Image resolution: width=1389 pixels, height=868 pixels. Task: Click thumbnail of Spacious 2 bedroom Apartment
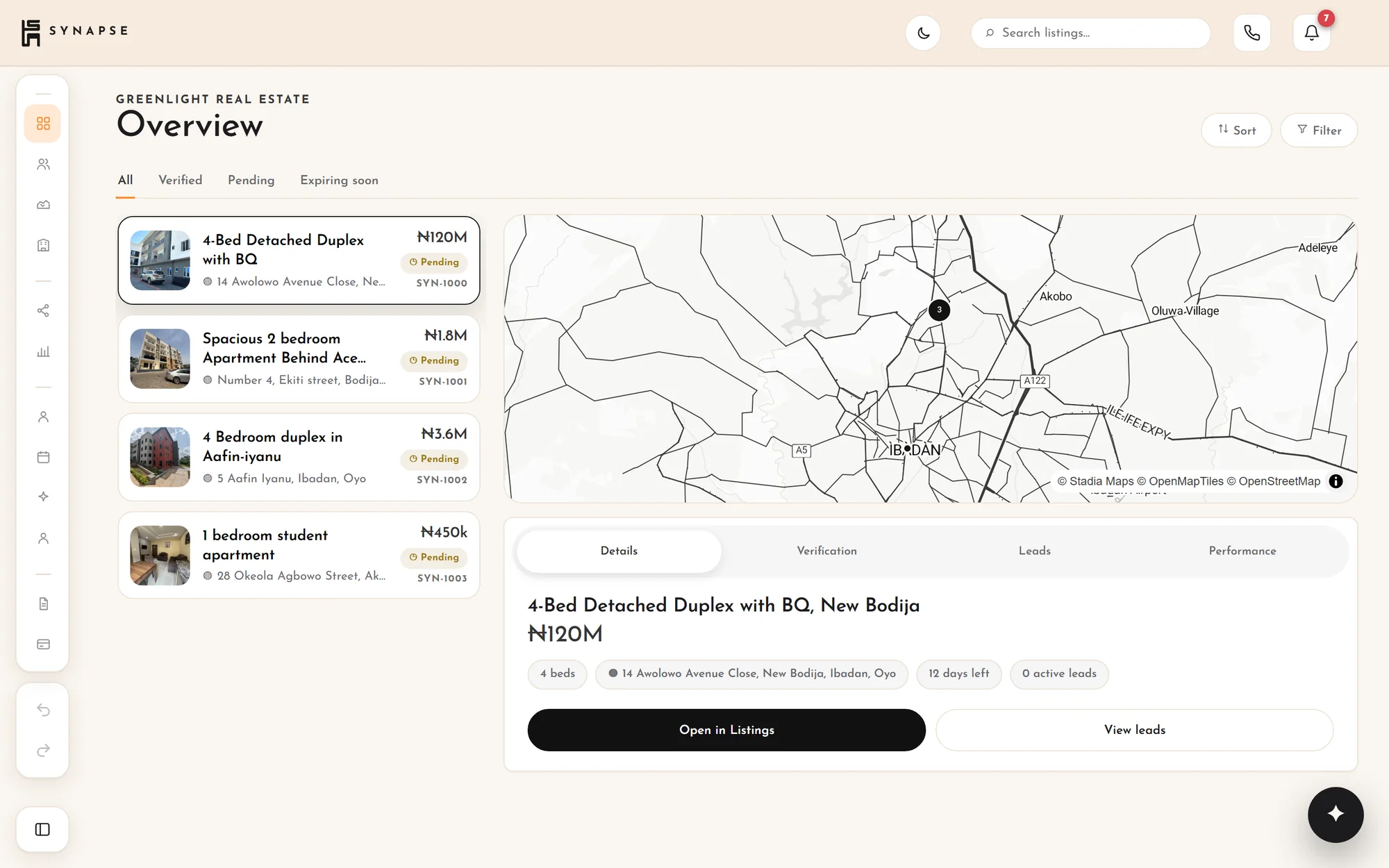tap(160, 359)
